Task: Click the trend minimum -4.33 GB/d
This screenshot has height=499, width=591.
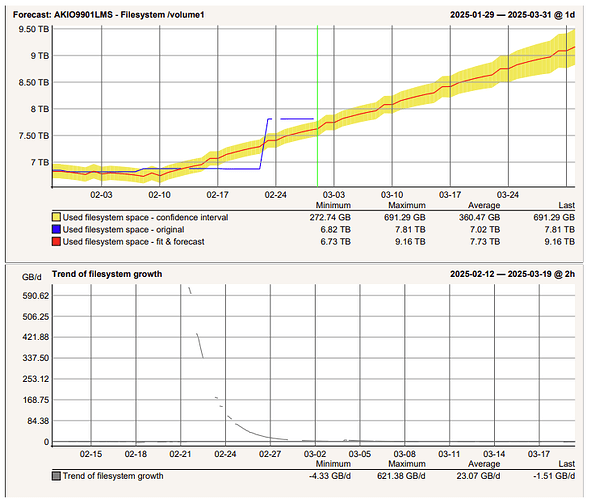Action: 330,476
